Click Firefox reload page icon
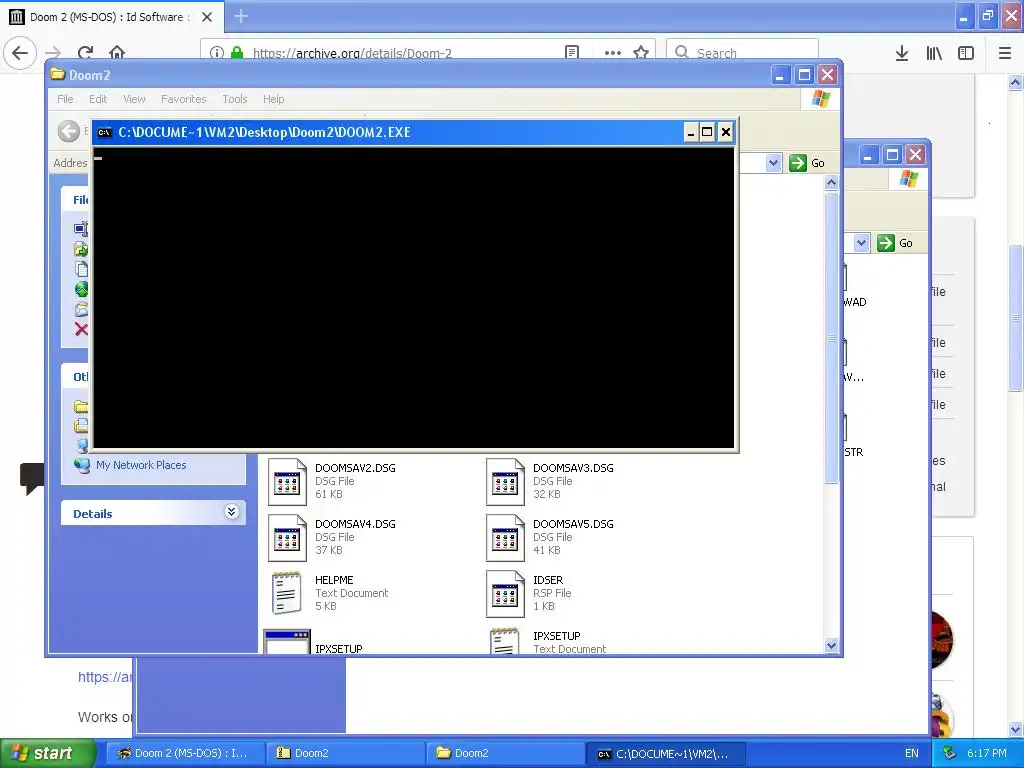The height and width of the screenshot is (768, 1024). pyautogui.click(x=85, y=52)
